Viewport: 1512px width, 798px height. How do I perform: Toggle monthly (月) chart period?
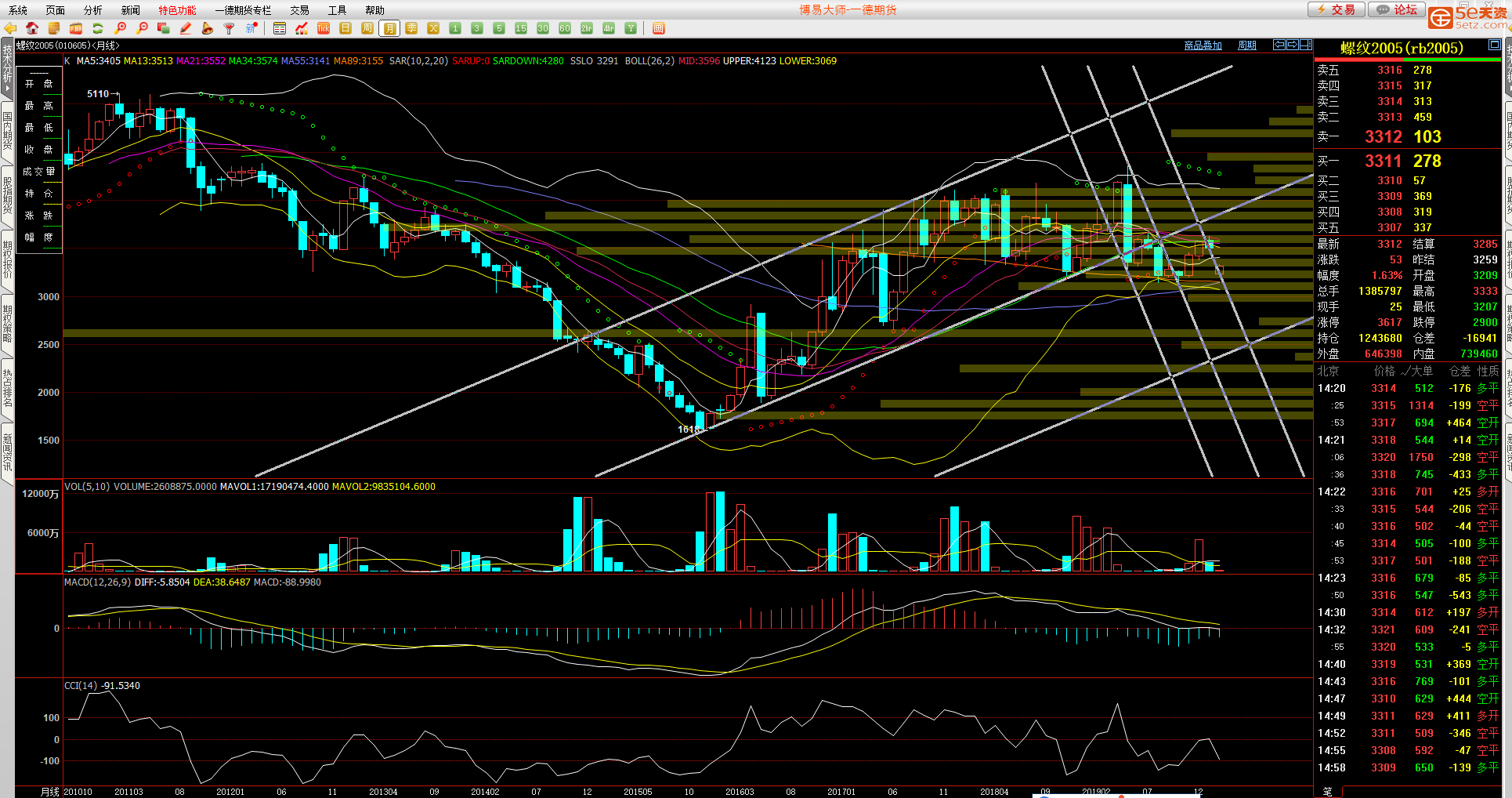click(x=389, y=28)
